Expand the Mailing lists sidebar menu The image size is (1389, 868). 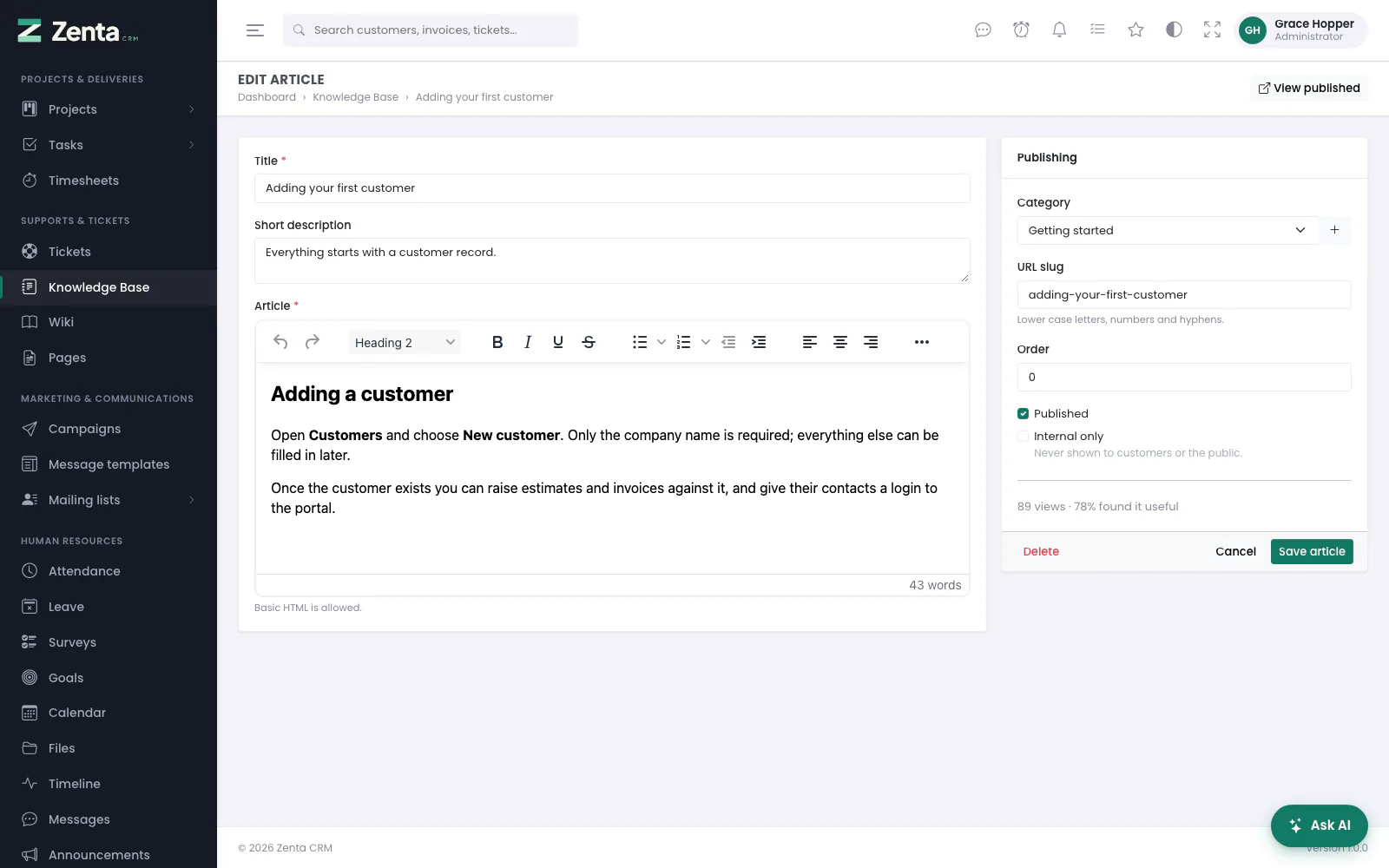[109, 500]
